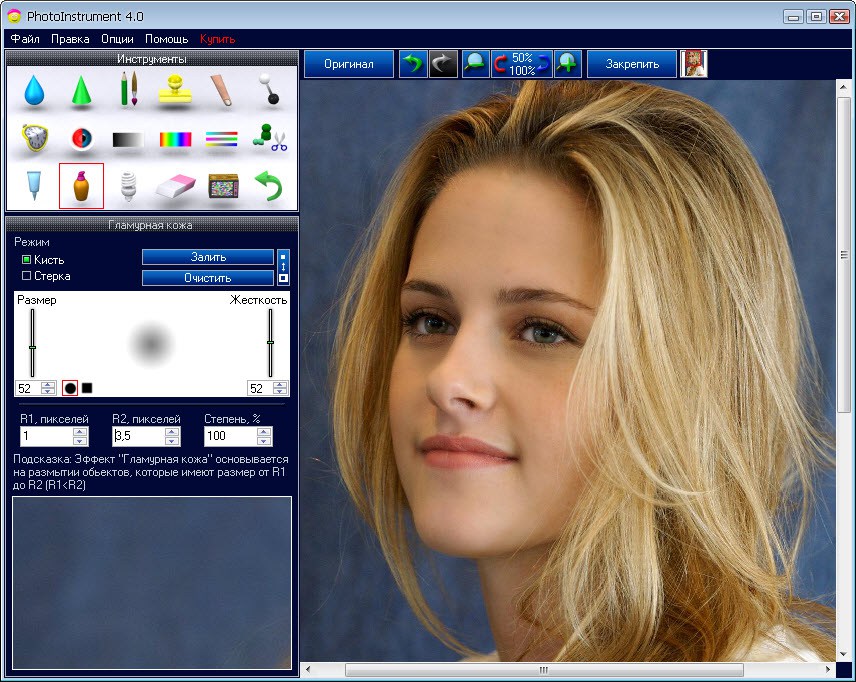This screenshot has height=682, width=856.
Task: Pick the Eraser tool
Action: point(174,185)
